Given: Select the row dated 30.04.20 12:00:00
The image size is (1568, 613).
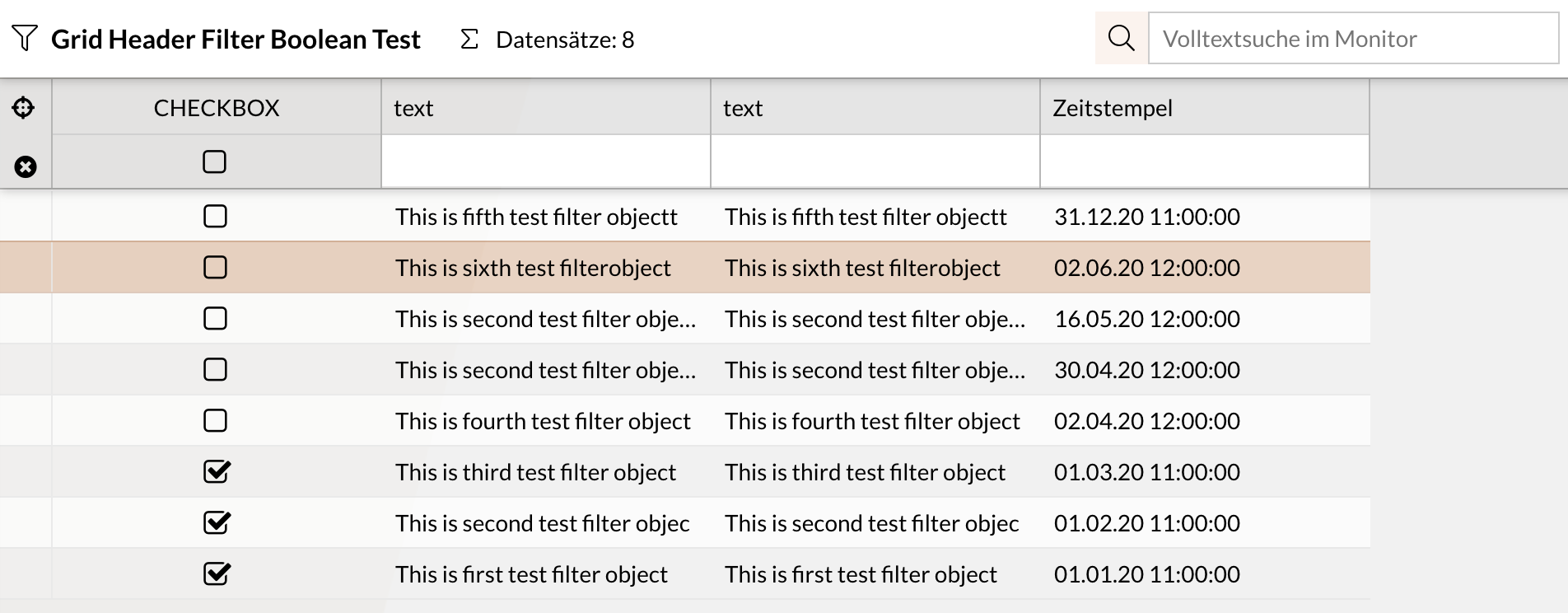Looking at the screenshot, I should point(1146,370).
